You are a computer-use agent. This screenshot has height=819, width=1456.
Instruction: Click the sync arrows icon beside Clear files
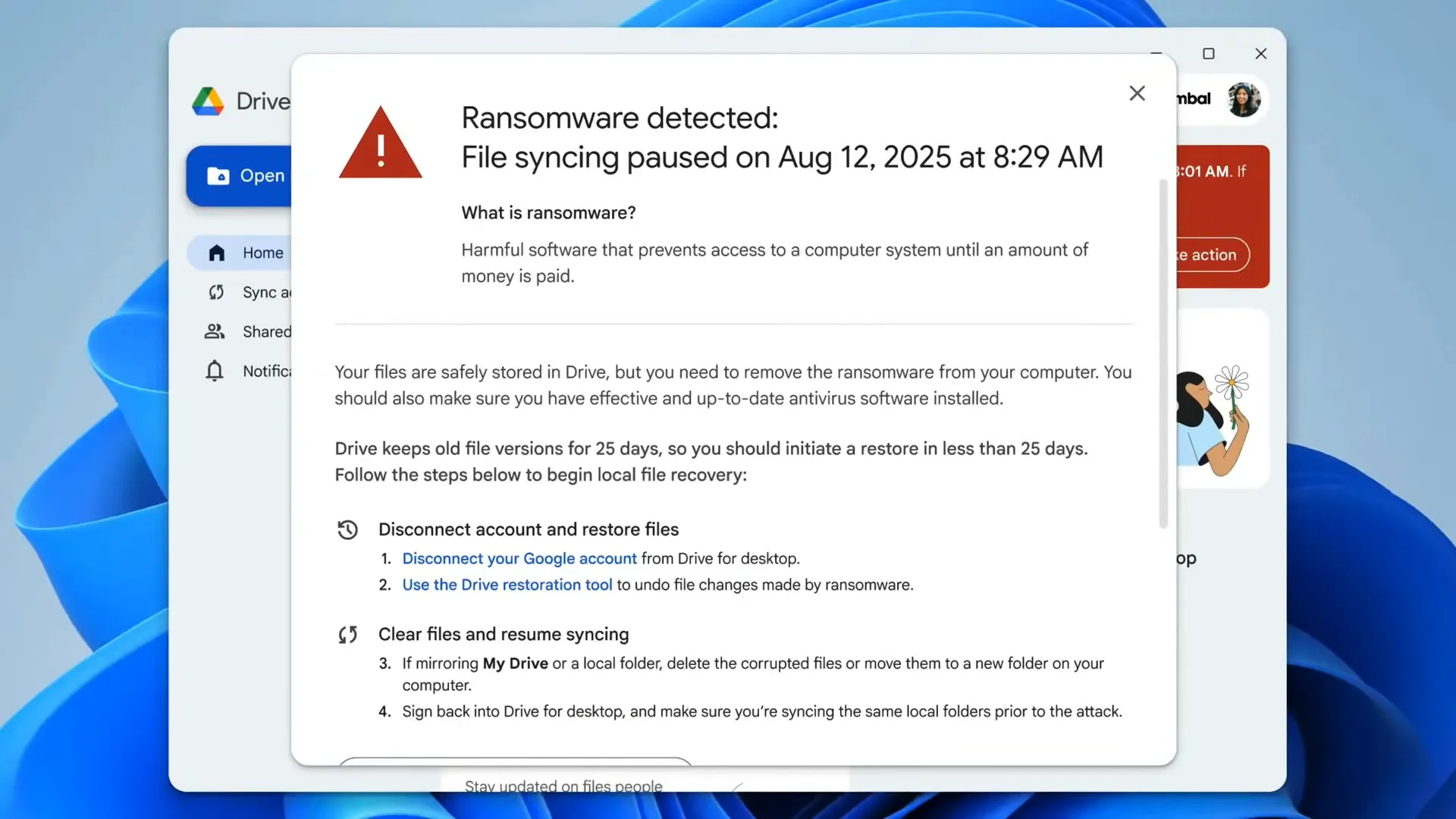[x=348, y=635]
